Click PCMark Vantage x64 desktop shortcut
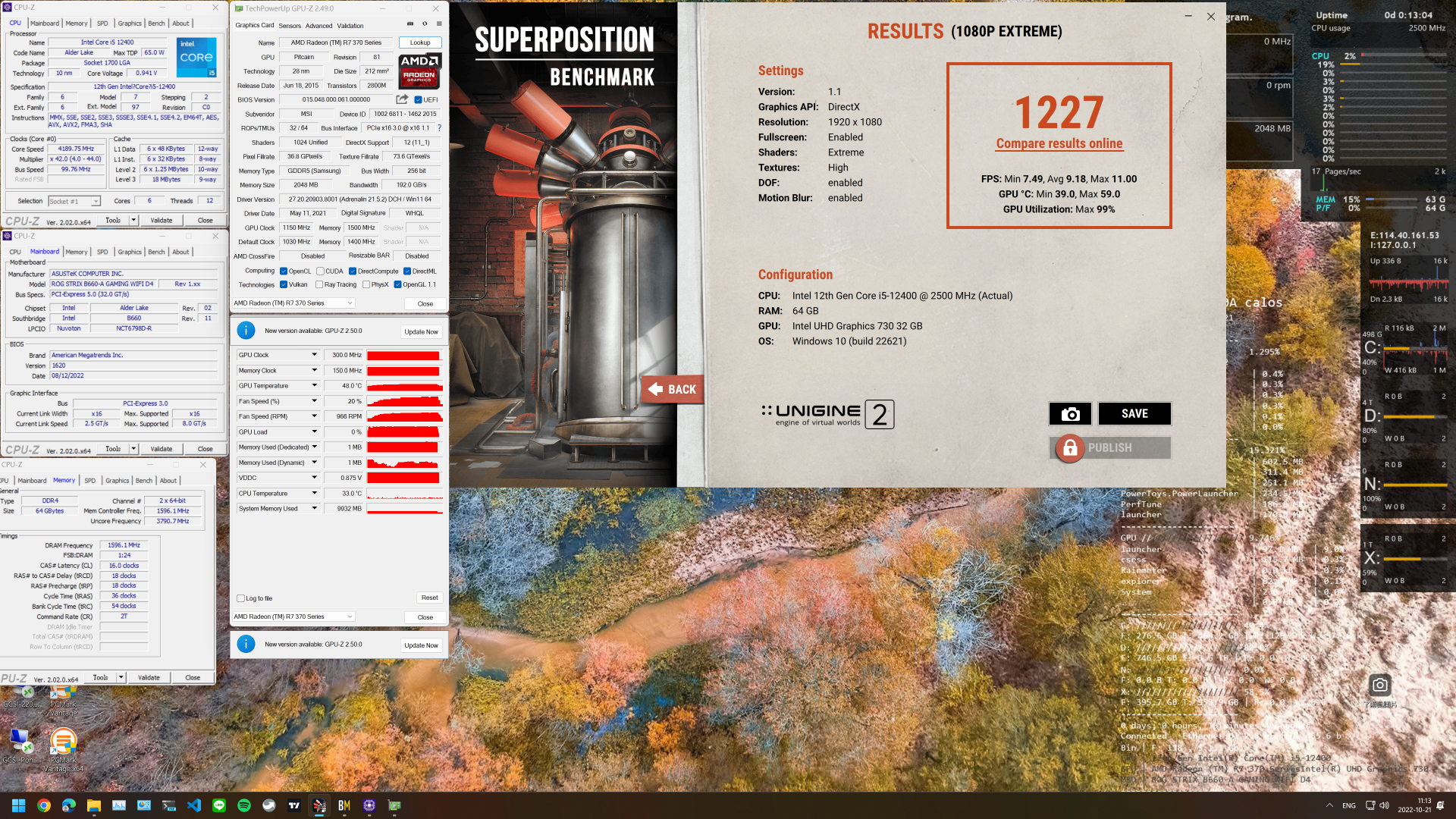 point(64,749)
